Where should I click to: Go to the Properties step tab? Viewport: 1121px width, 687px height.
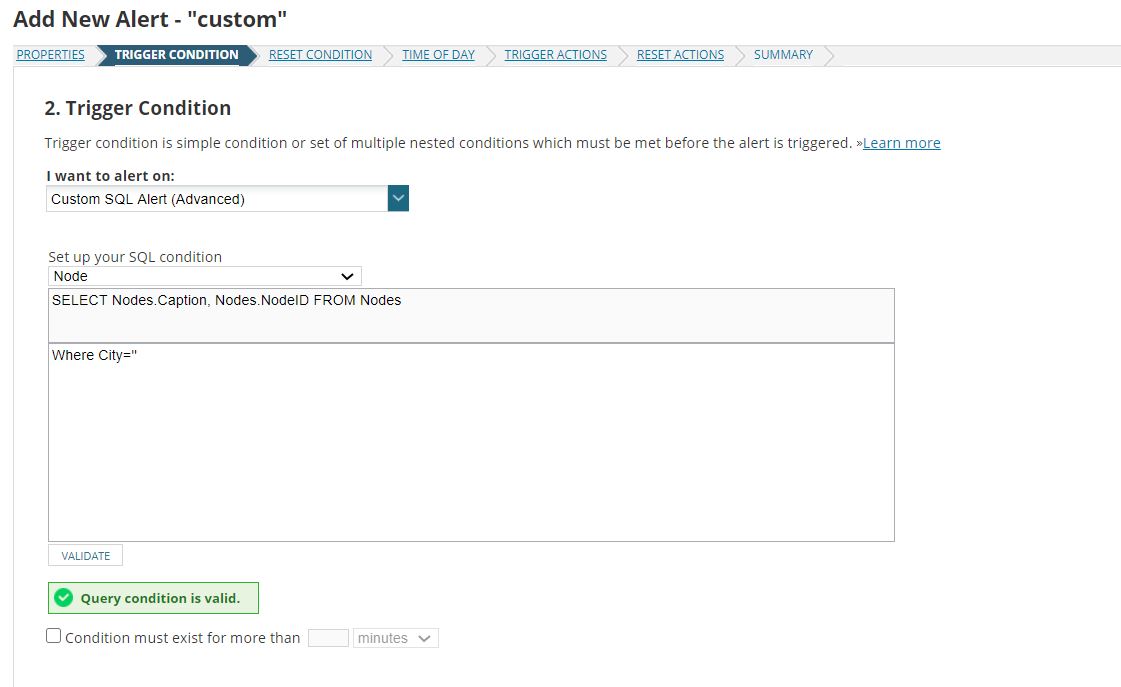coord(50,55)
